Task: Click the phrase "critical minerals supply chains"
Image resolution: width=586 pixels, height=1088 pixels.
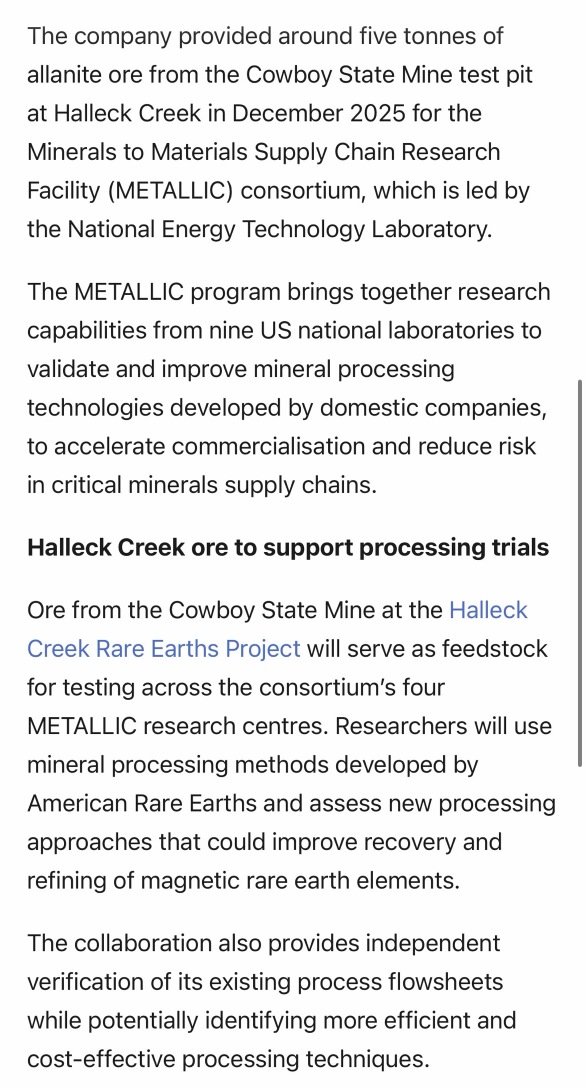Action: (x=209, y=485)
